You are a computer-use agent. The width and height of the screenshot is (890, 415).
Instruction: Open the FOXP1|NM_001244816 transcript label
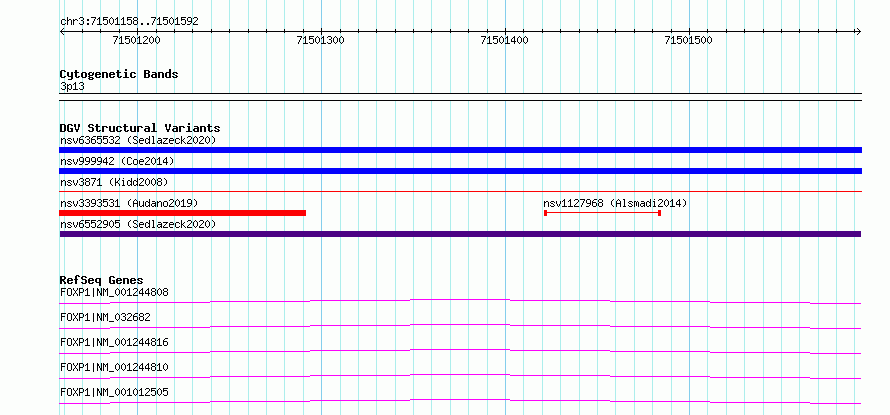tap(114, 342)
